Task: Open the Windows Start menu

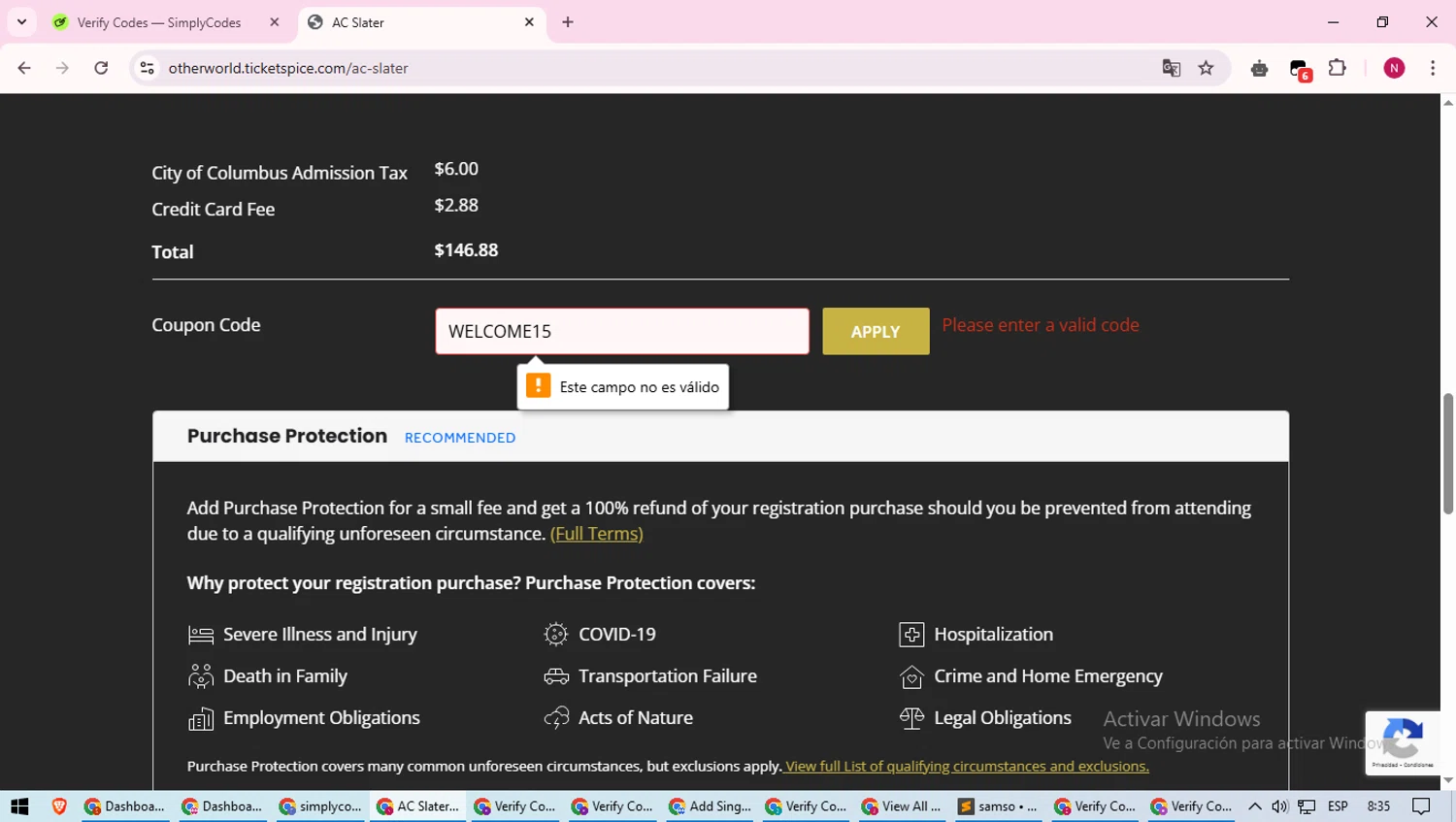Action: coord(19,806)
